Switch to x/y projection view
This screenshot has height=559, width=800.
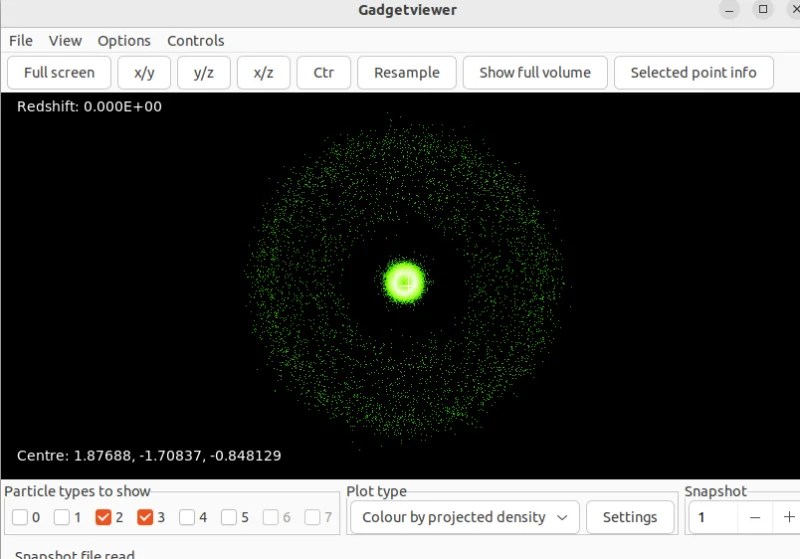pyautogui.click(x=144, y=72)
